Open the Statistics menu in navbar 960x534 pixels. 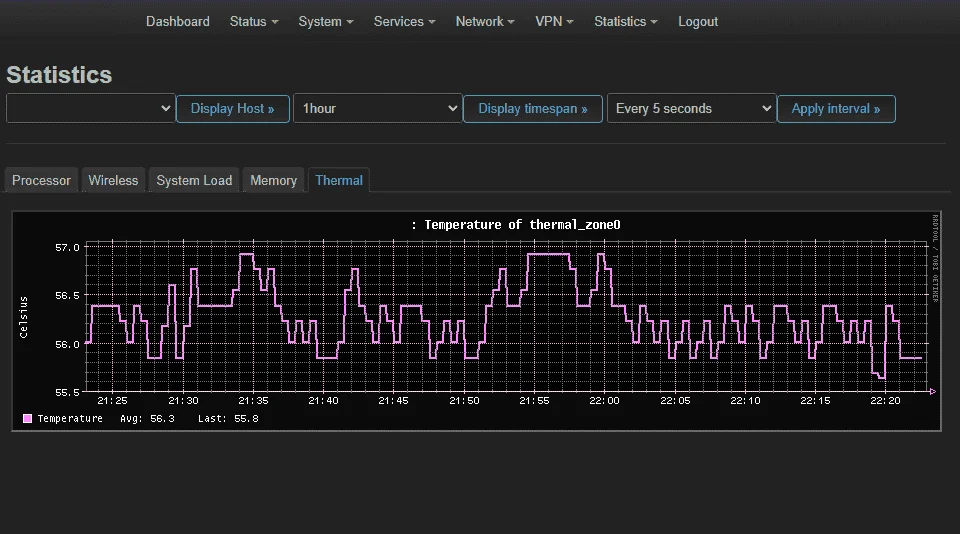(626, 21)
